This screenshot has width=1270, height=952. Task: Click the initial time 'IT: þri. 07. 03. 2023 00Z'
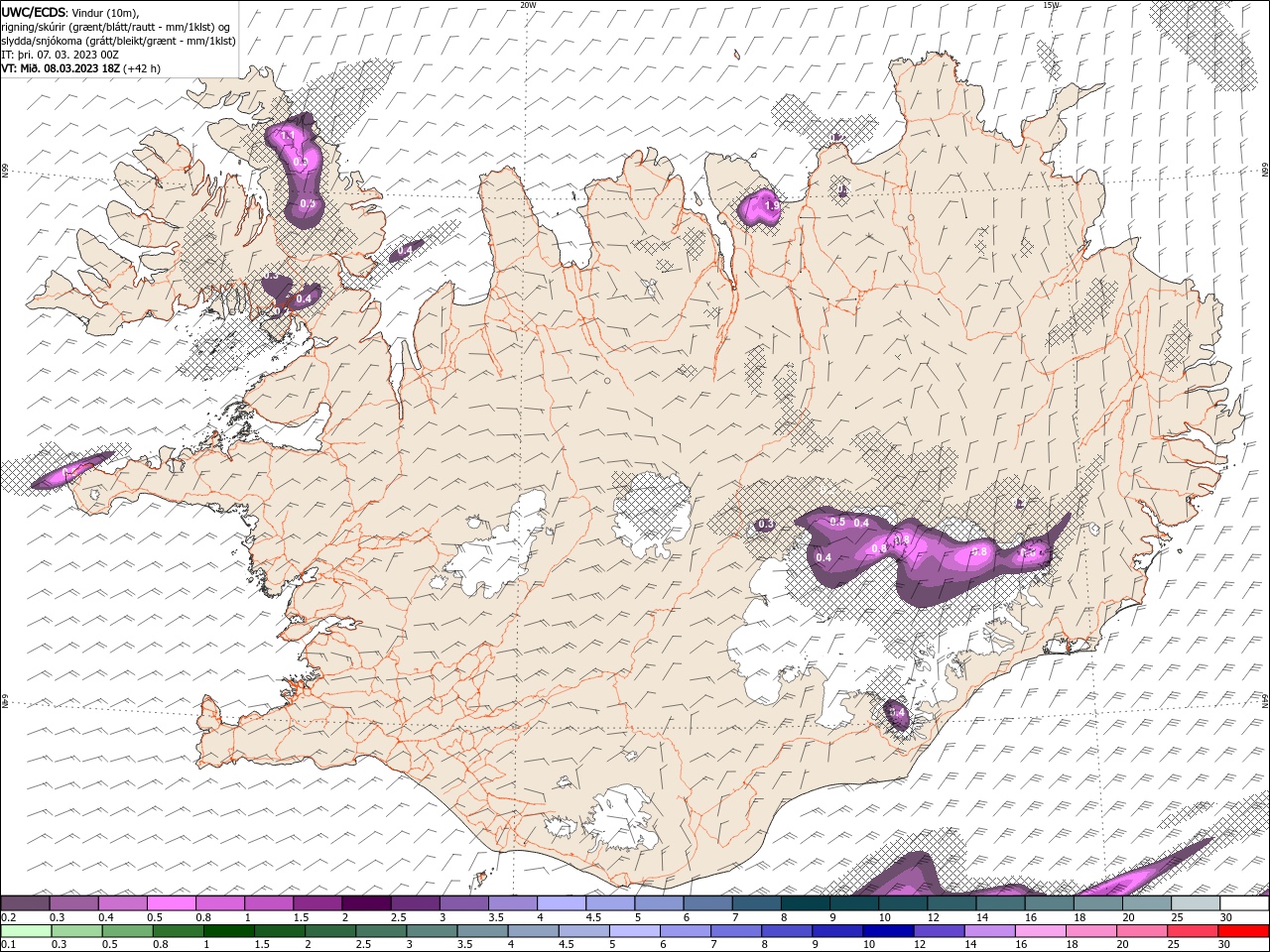[61, 55]
